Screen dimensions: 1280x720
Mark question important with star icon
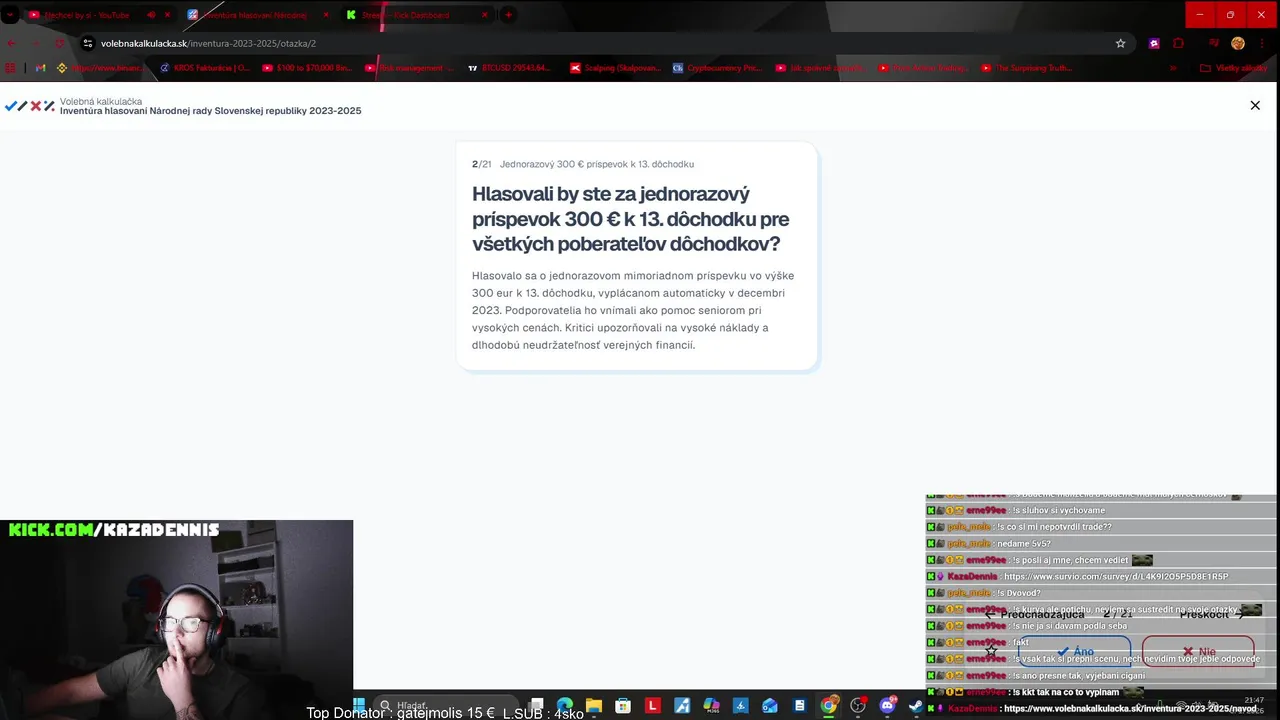point(991,651)
